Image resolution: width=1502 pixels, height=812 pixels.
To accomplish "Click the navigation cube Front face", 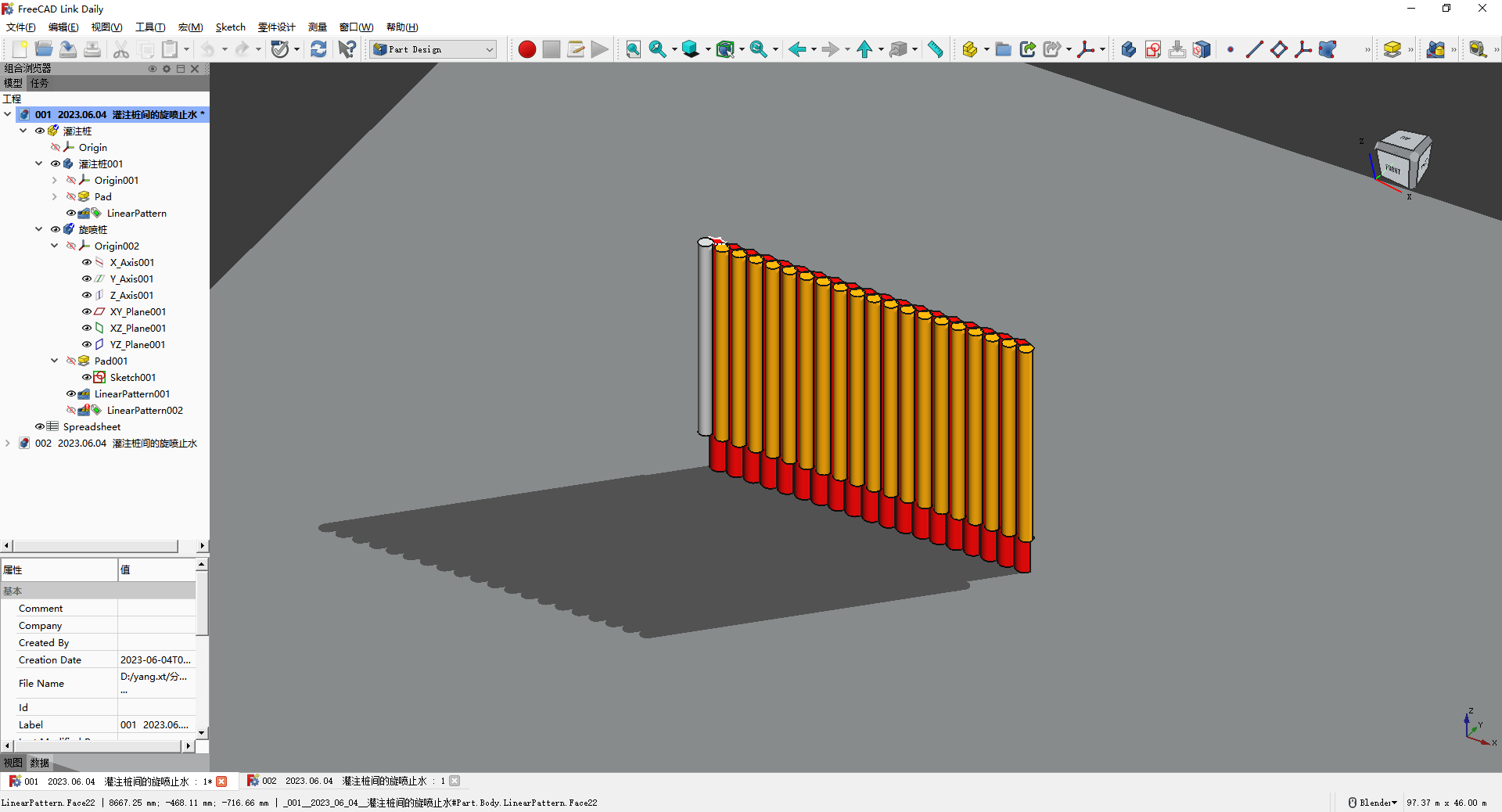I will point(1393,168).
